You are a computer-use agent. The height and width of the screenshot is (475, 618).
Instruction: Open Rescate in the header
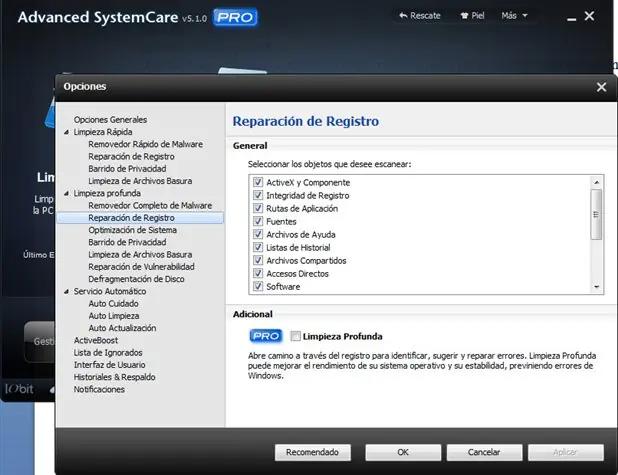[x=420, y=16]
